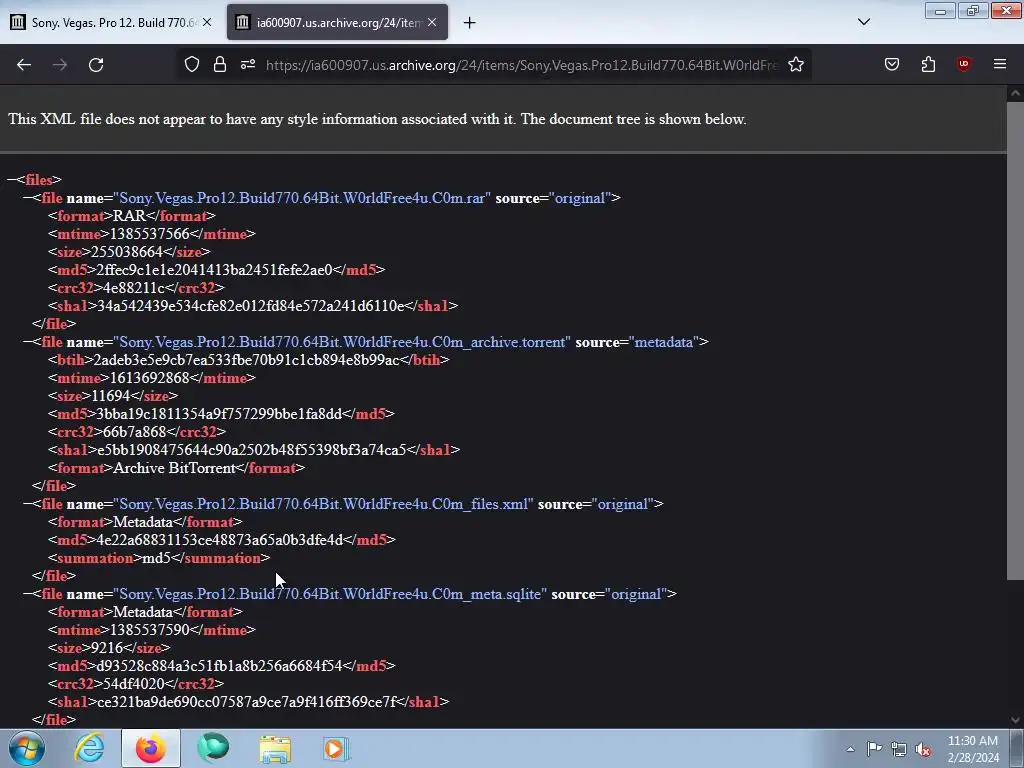The height and width of the screenshot is (768, 1024).
Task: Open the uBlock Origin extension icon
Action: click(963, 64)
